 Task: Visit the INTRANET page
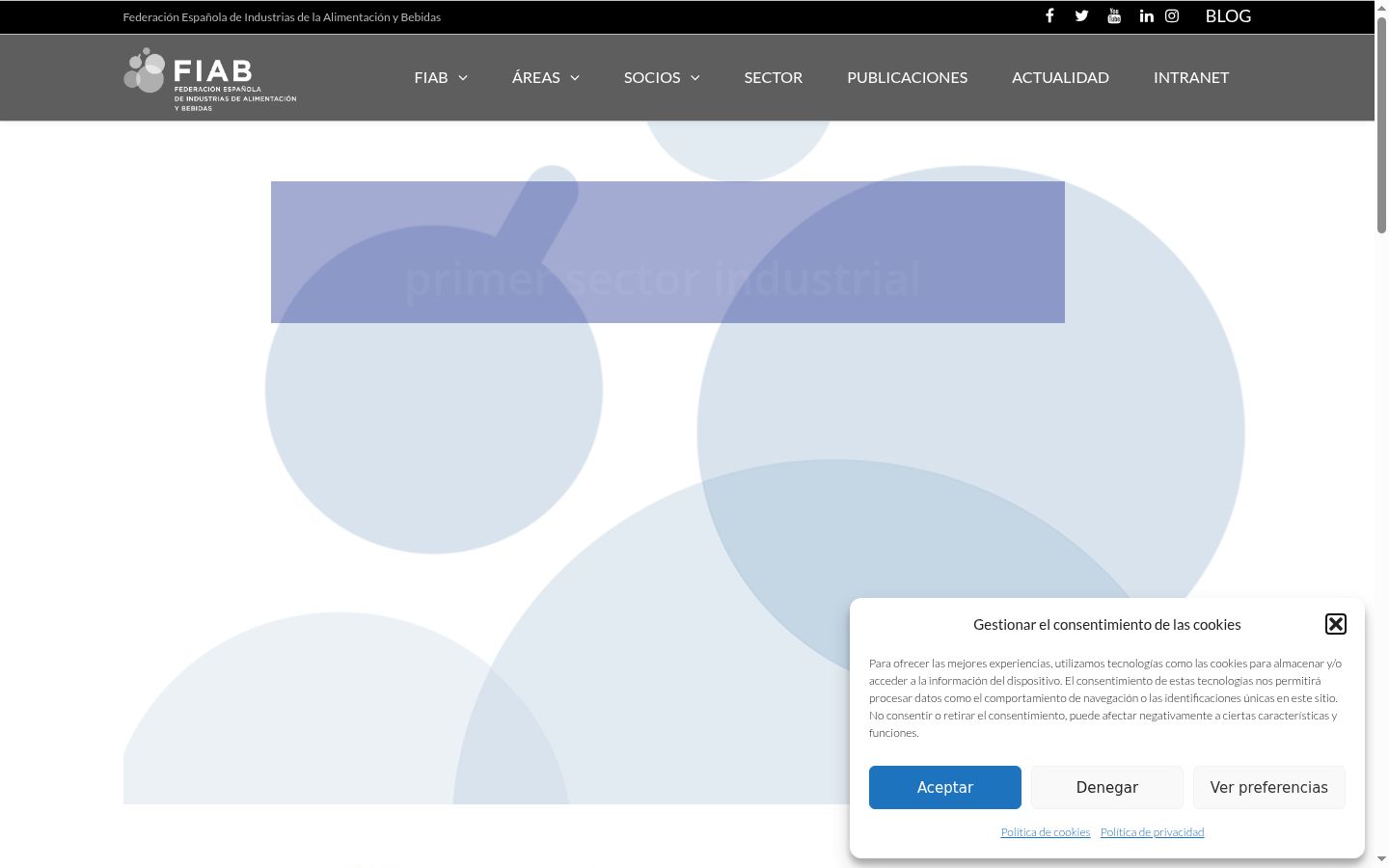pos(1191,77)
